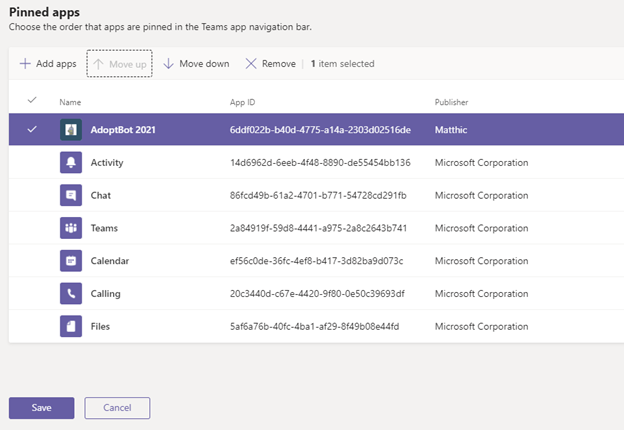Click Microsoft Corporation in the Files row

[x=482, y=326]
